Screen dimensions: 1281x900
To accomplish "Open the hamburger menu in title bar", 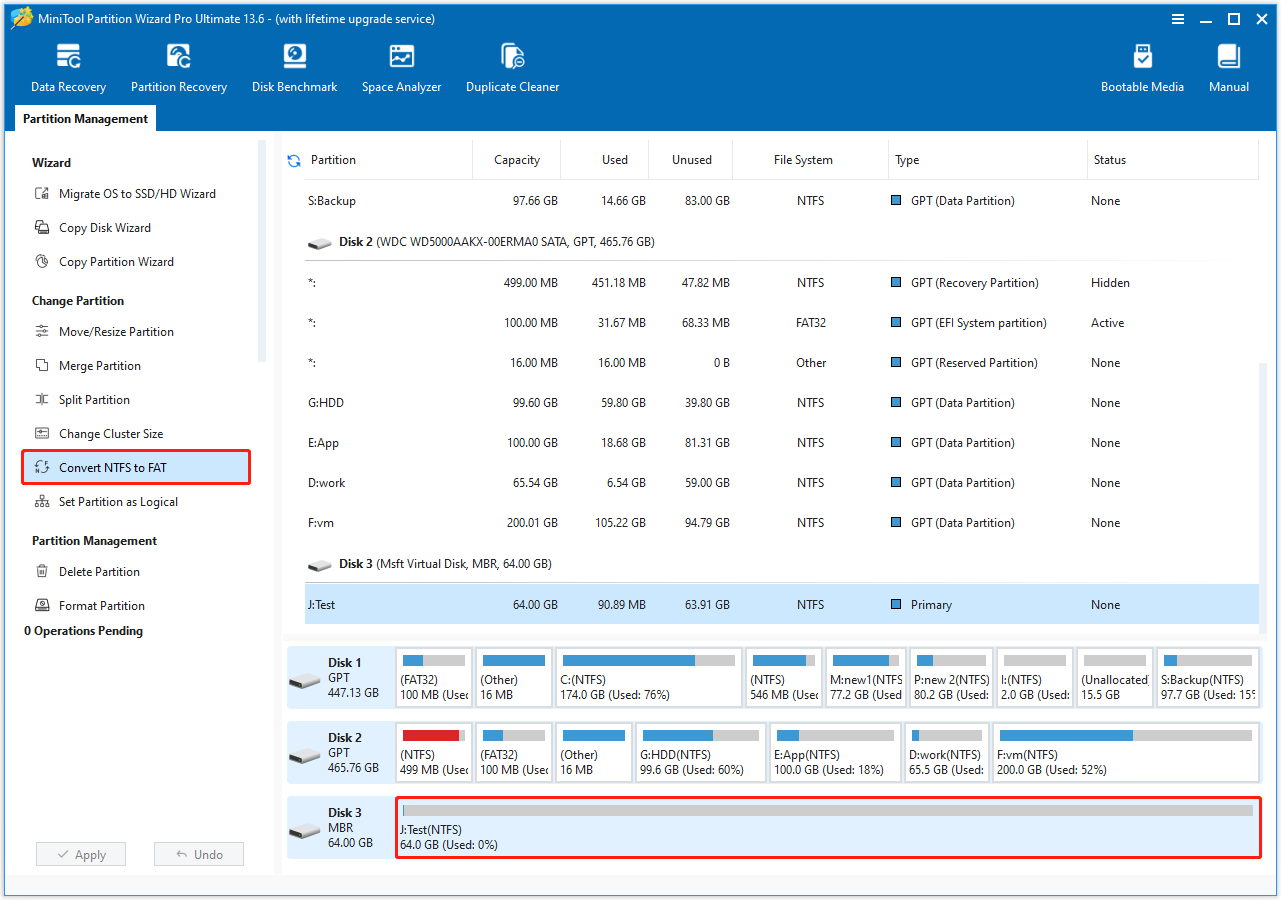I will 1178,19.
